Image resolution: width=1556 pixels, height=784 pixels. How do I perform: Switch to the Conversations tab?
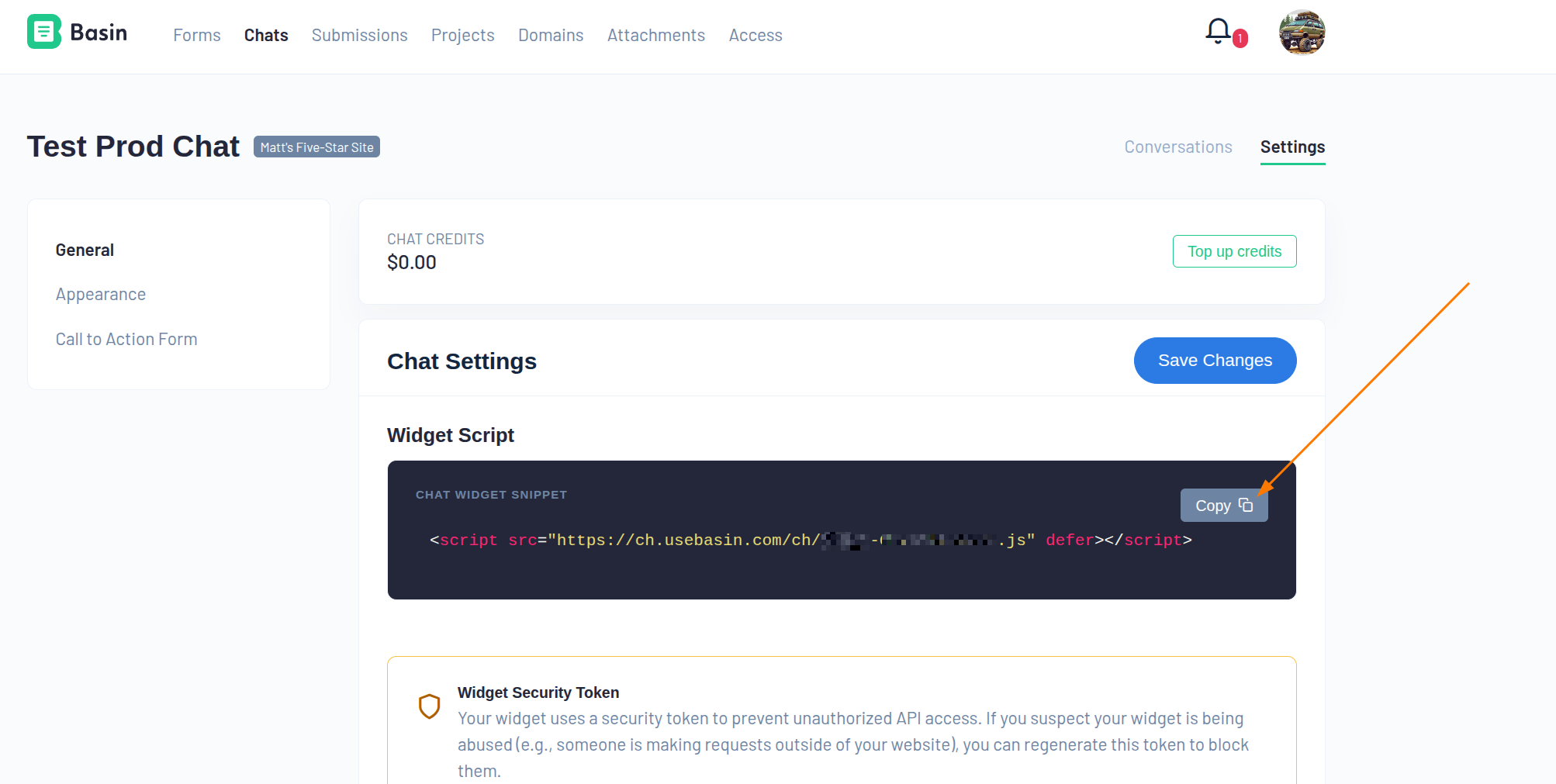click(1177, 147)
